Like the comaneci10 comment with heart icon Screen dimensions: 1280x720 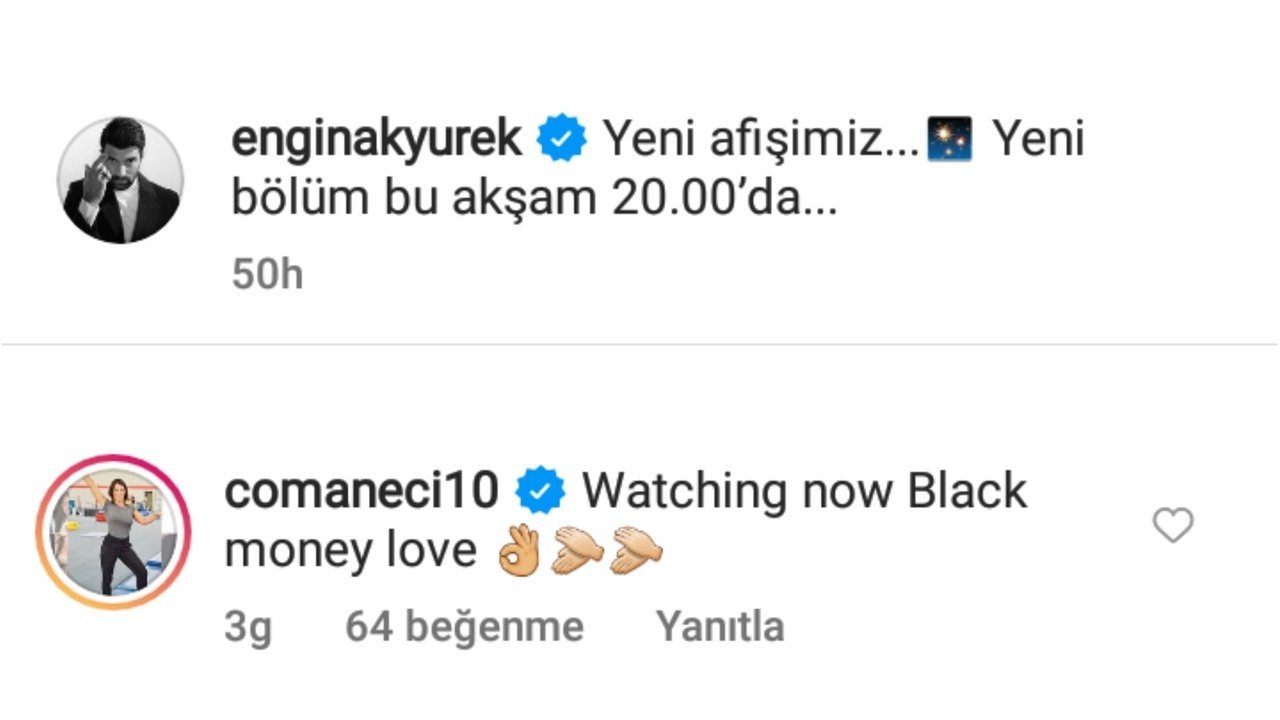tap(1173, 525)
